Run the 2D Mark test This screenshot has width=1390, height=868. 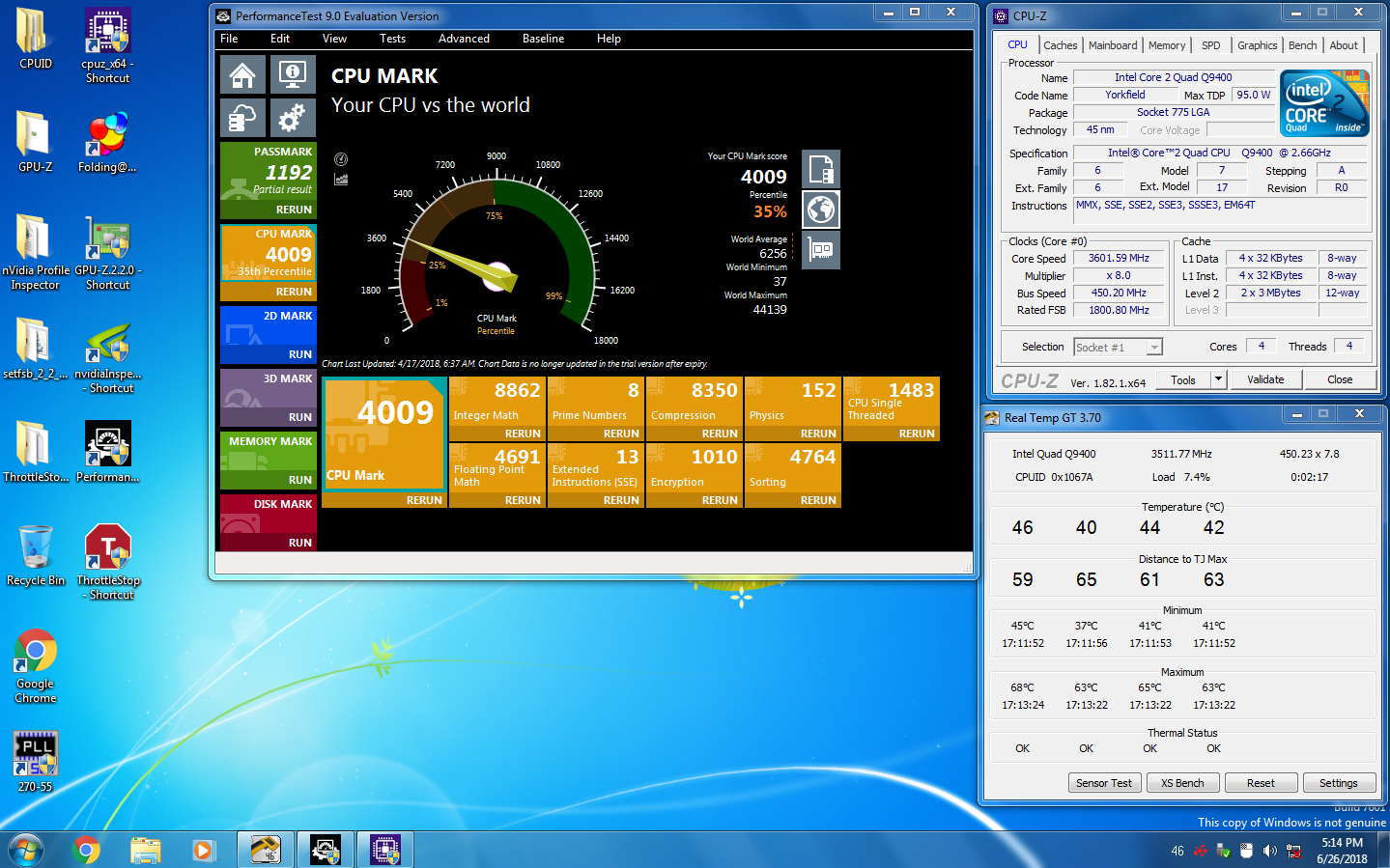(x=299, y=354)
